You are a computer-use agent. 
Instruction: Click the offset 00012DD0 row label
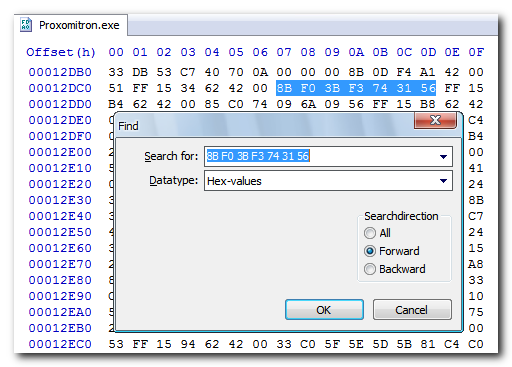coord(60,104)
